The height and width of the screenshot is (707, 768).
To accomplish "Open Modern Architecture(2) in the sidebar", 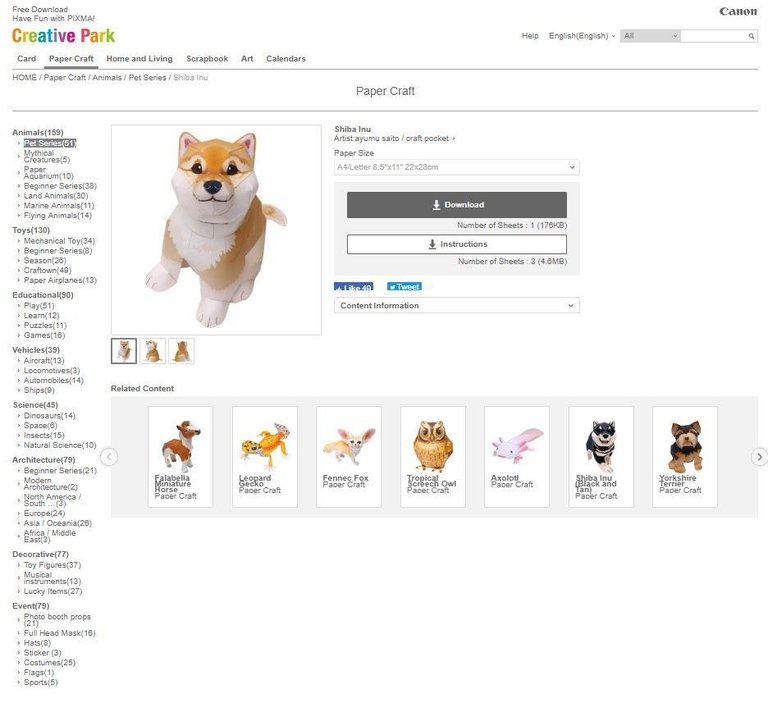I will coord(50,484).
